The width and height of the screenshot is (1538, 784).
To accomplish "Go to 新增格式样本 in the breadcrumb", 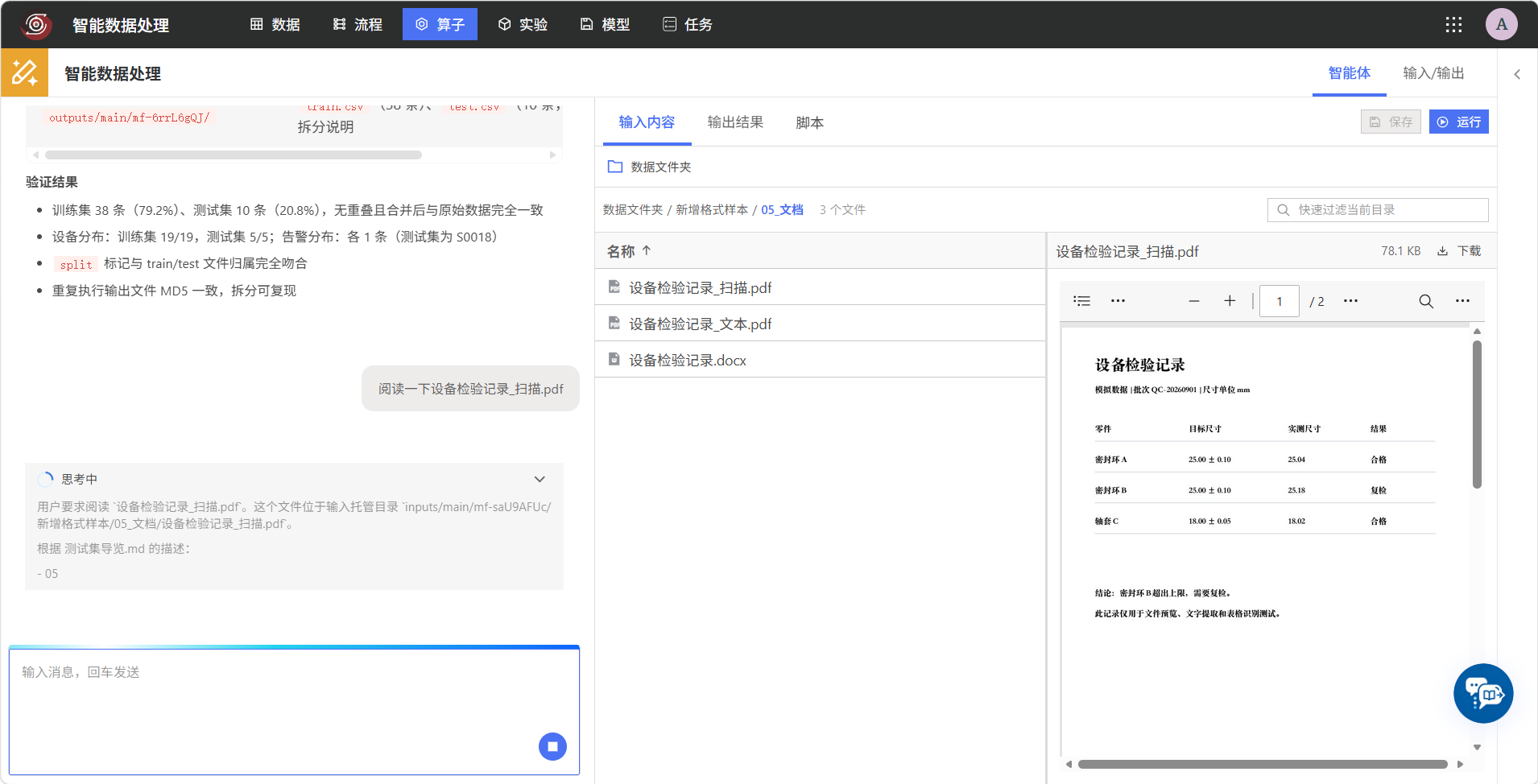I will pos(712,210).
